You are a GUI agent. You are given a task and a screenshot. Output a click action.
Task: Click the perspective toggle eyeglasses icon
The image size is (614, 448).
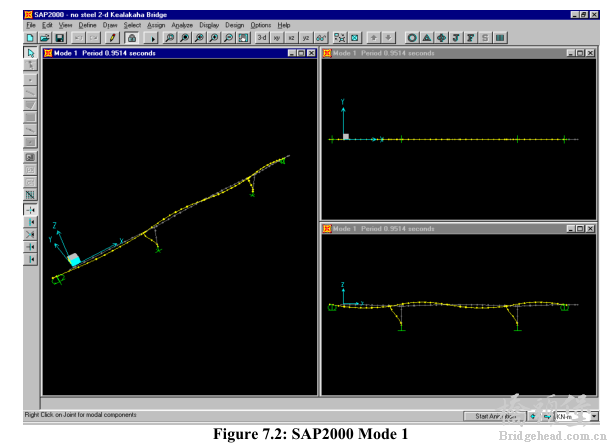321,38
